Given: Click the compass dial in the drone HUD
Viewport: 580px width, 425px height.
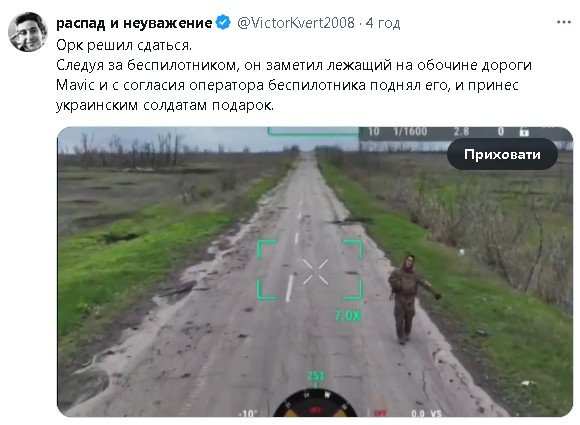Looking at the screenshot, I should [315, 404].
